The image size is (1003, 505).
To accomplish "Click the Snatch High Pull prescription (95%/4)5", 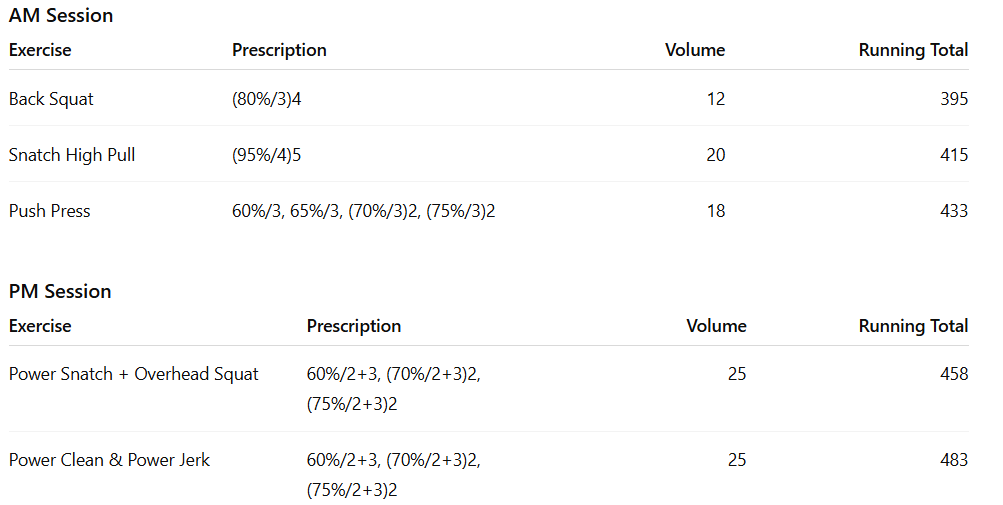I will (267, 155).
